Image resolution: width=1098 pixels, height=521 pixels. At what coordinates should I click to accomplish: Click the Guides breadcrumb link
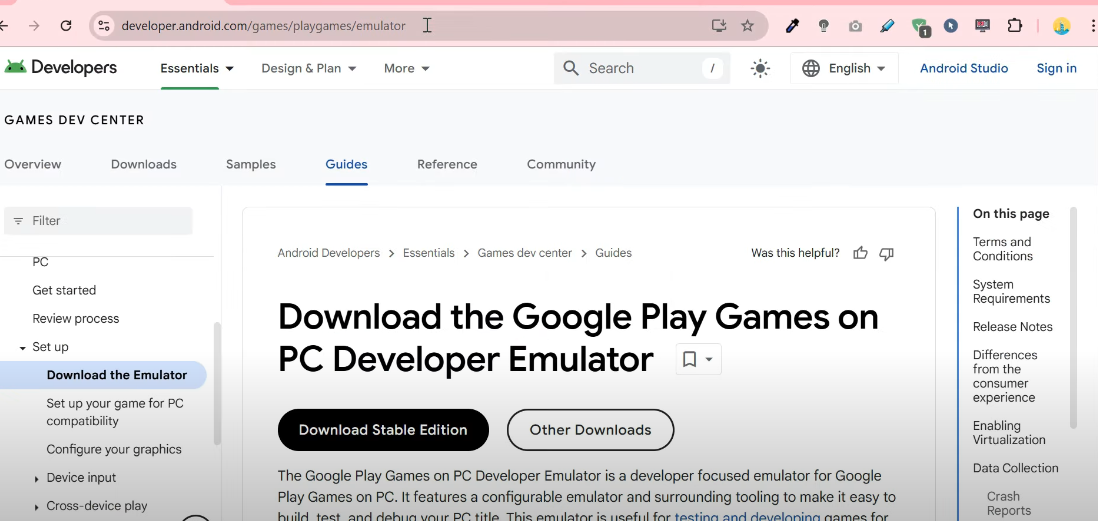[613, 253]
